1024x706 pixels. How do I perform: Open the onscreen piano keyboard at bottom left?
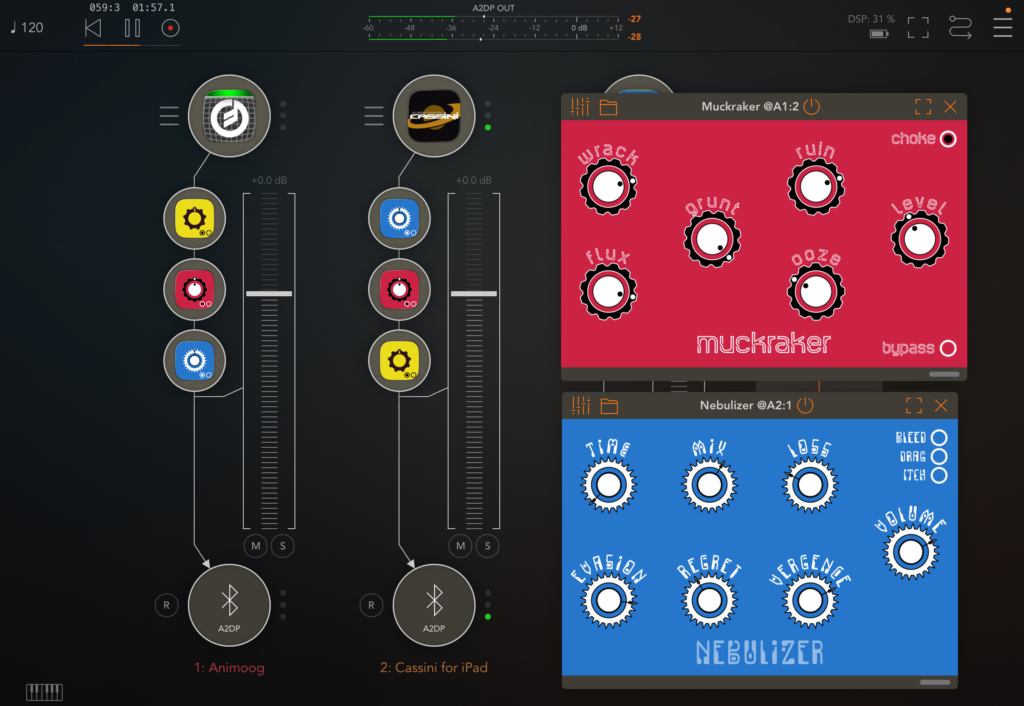coord(43,691)
